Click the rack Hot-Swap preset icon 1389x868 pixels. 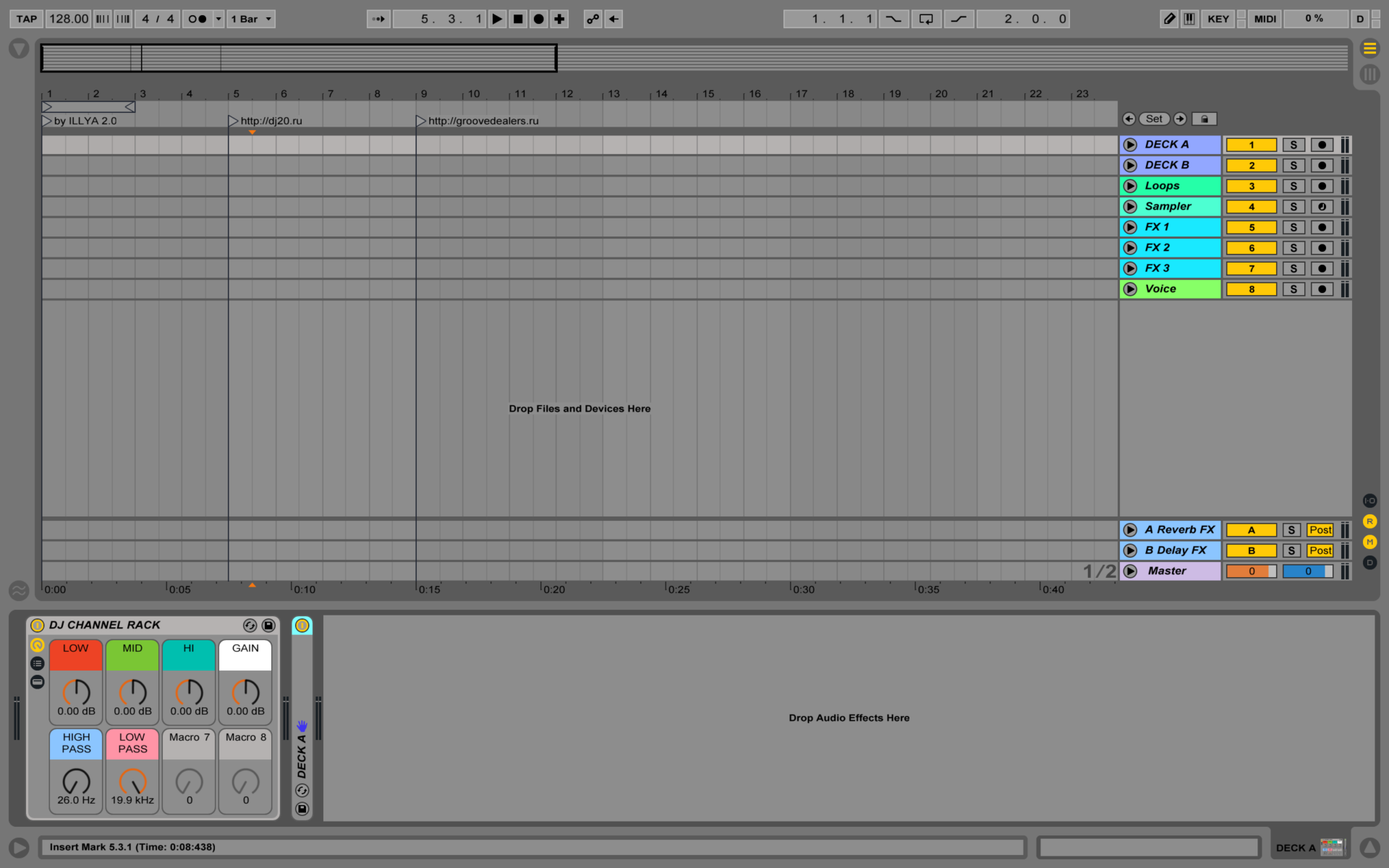click(250, 625)
